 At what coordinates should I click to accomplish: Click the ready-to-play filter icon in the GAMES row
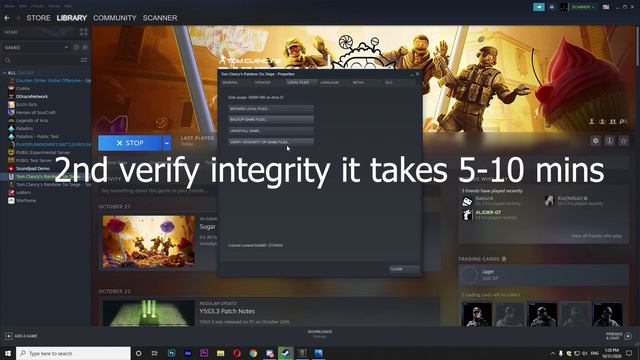pyautogui.click(x=85, y=47)
